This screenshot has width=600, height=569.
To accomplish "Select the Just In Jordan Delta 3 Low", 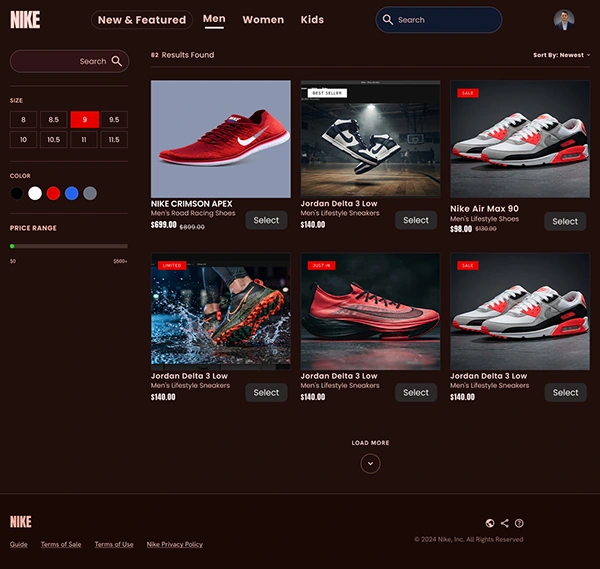I will pyautogui.click(x=416, y=393).
